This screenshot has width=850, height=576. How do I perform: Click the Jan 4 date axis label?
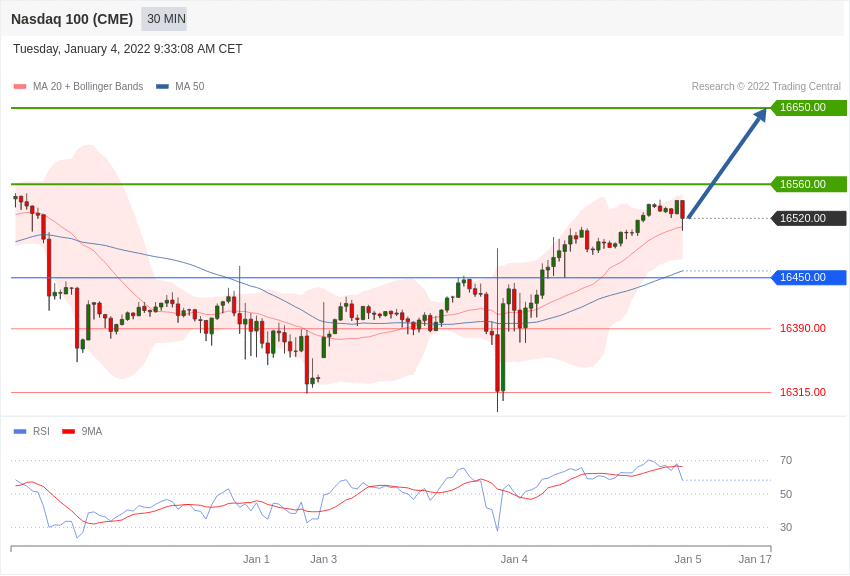click(x=514, y=559)
